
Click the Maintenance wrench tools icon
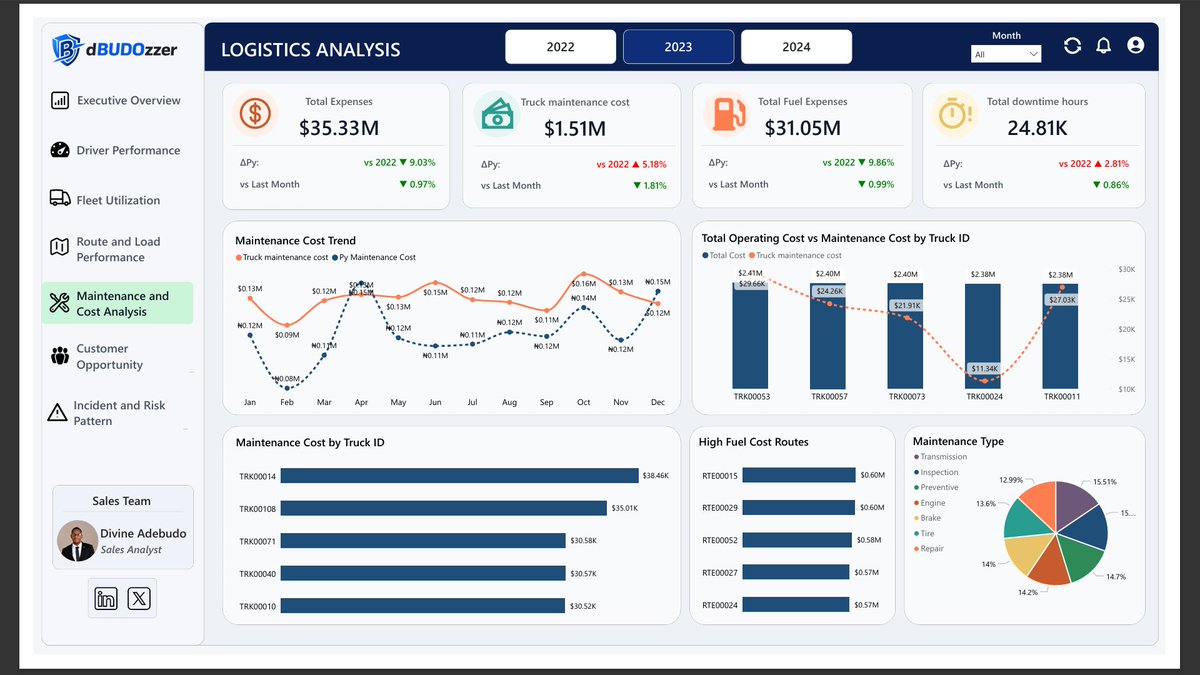[59, 303]
